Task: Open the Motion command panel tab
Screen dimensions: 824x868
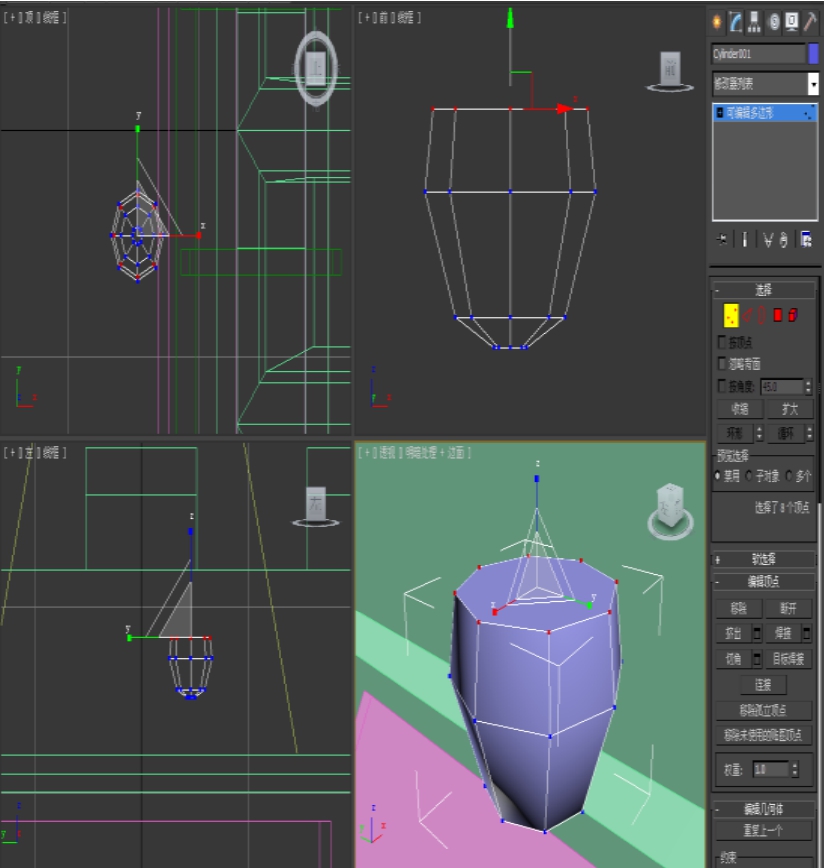Action: click(774, 22)
